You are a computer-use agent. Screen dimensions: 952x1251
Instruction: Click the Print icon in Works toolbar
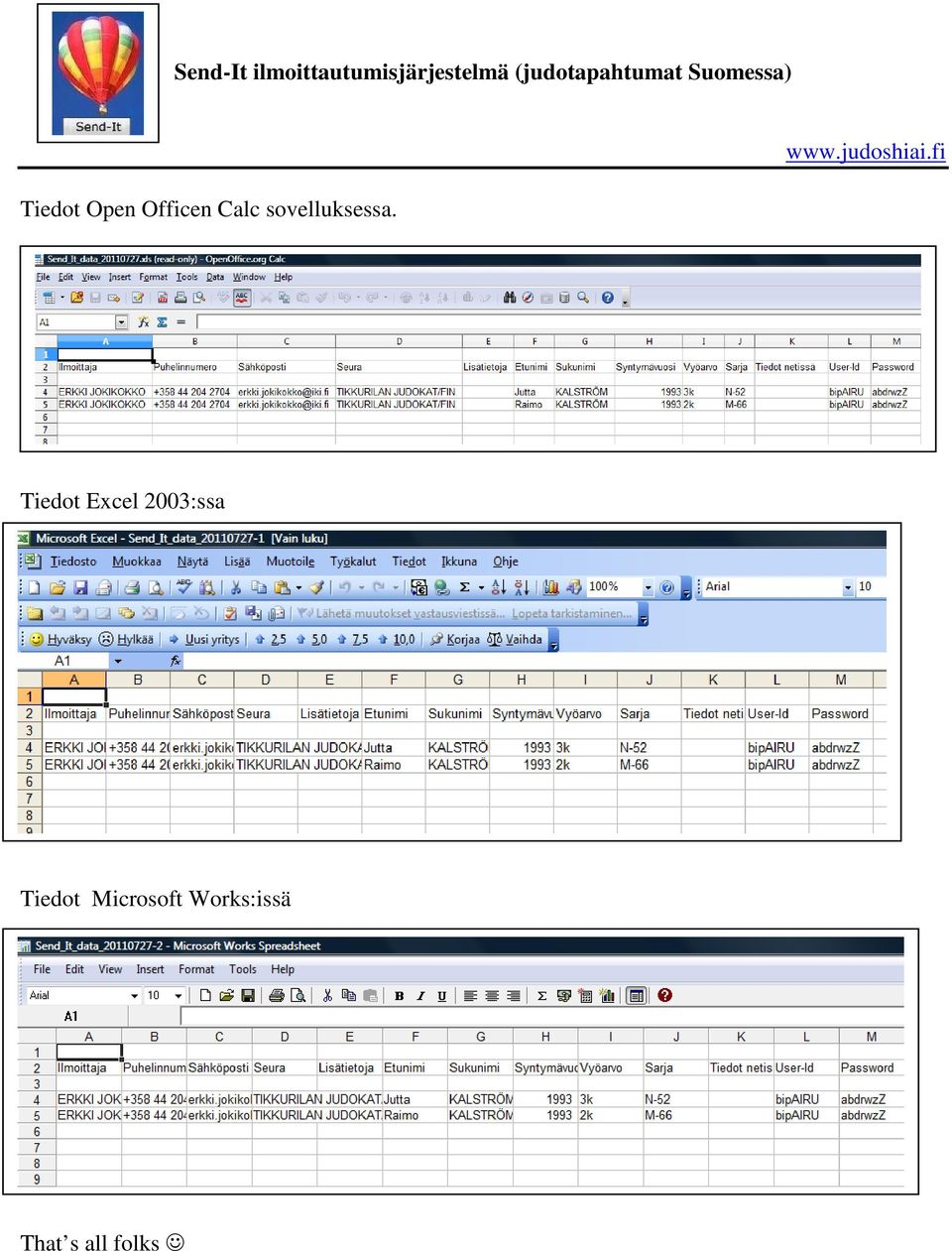[x=277, y=995]
